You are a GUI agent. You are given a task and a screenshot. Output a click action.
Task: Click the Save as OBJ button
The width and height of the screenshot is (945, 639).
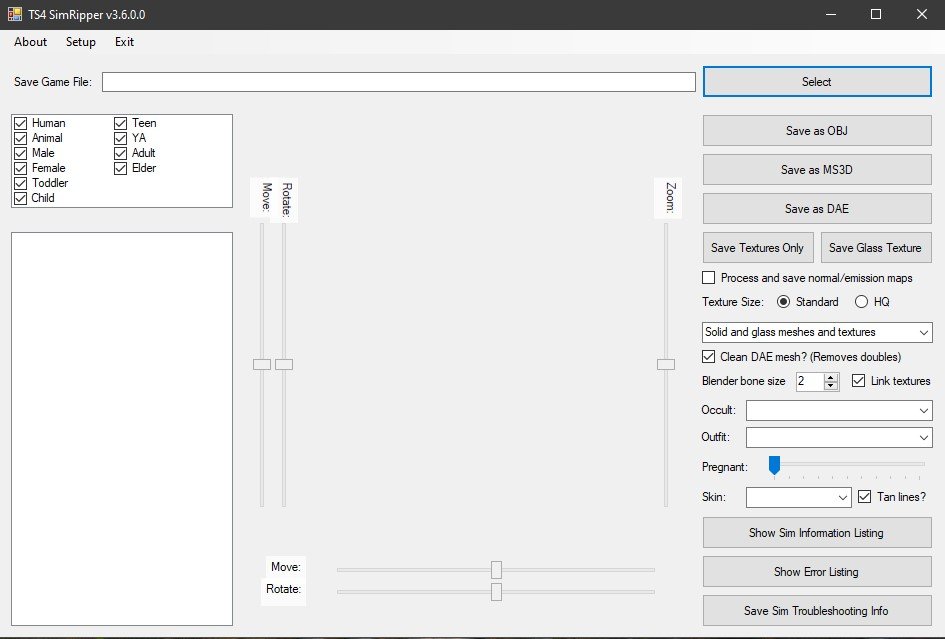coord(817,131)
